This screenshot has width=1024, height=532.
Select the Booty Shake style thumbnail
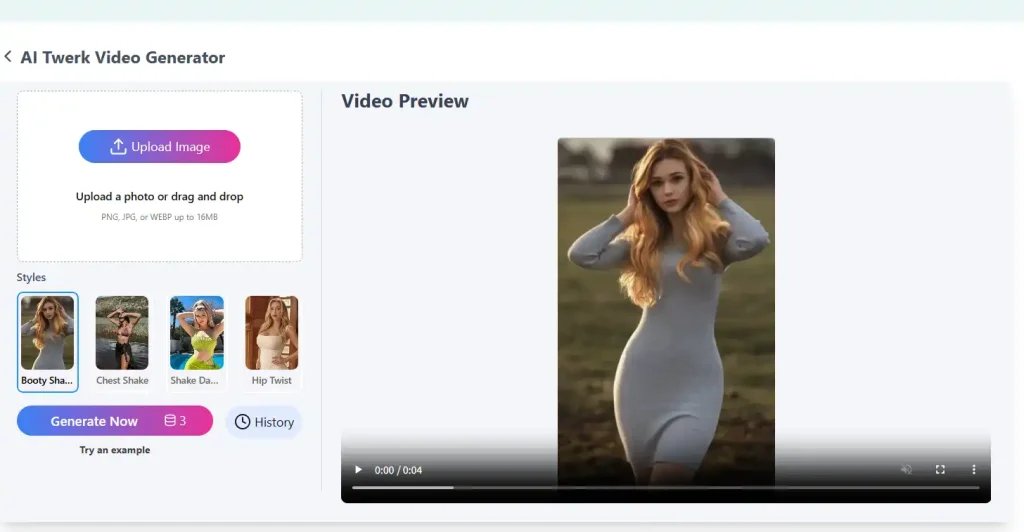pos(48,342)
